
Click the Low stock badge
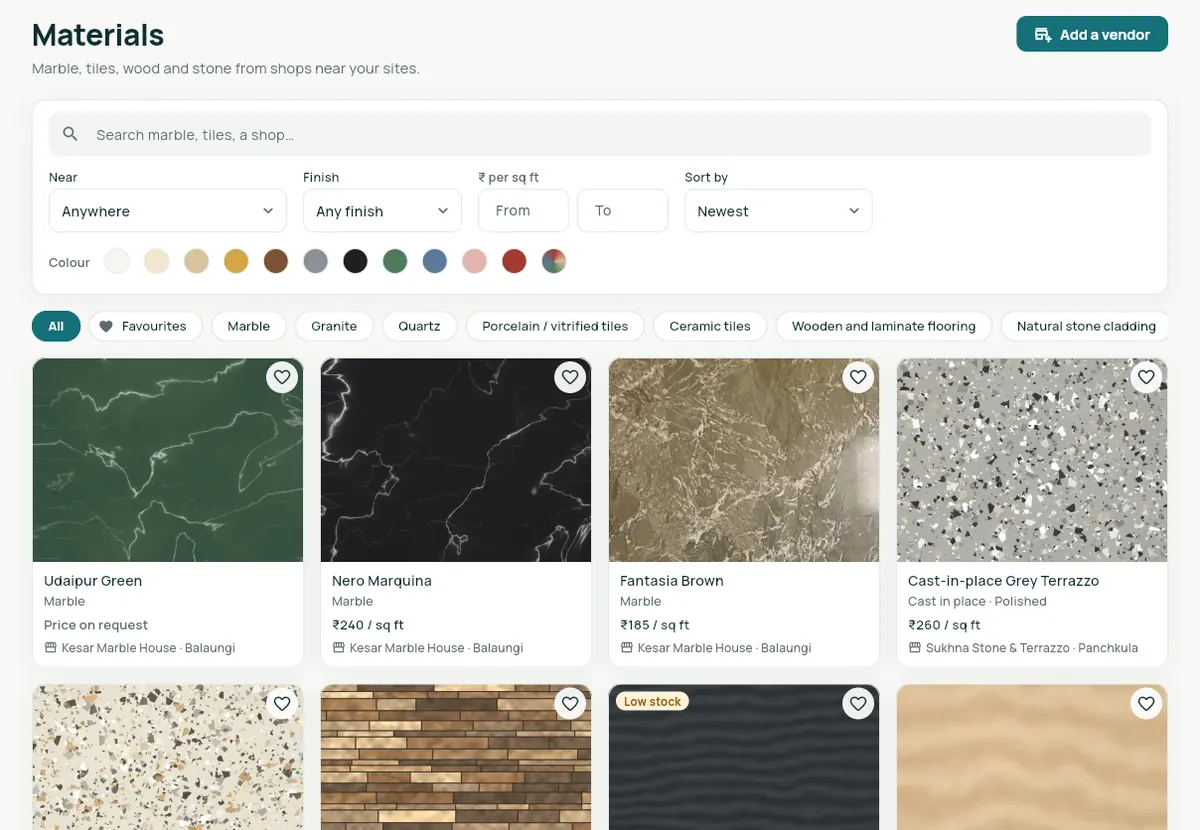(x=652, y=702)
